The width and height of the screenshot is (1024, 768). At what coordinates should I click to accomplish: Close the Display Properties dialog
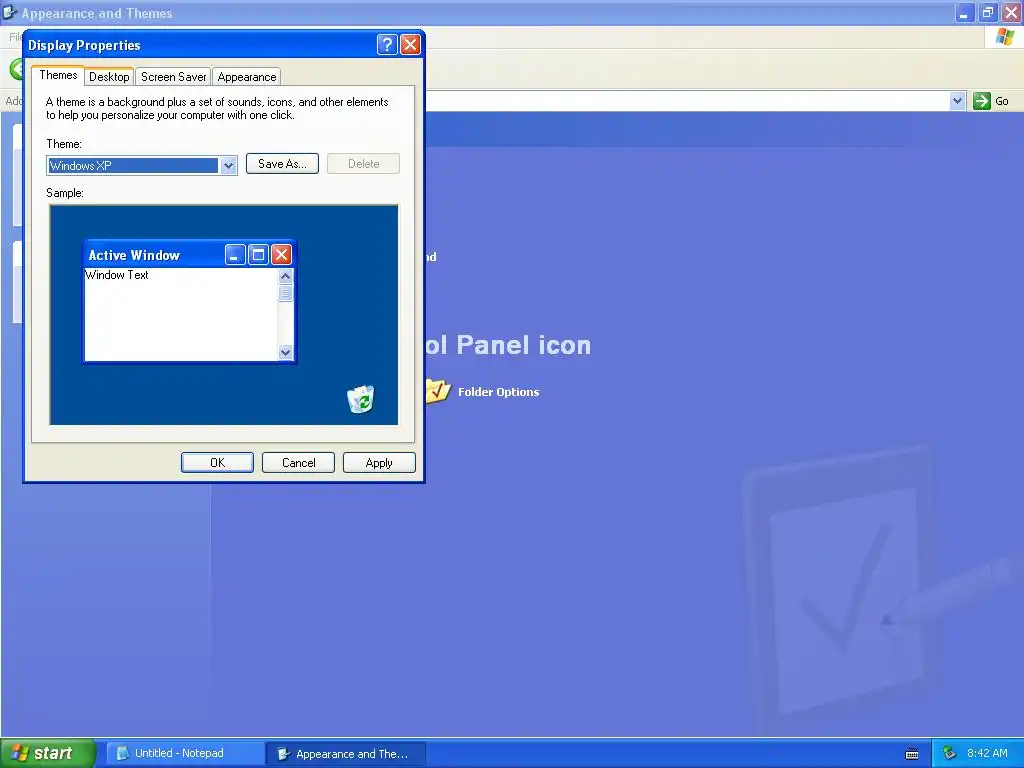(410, 44)
